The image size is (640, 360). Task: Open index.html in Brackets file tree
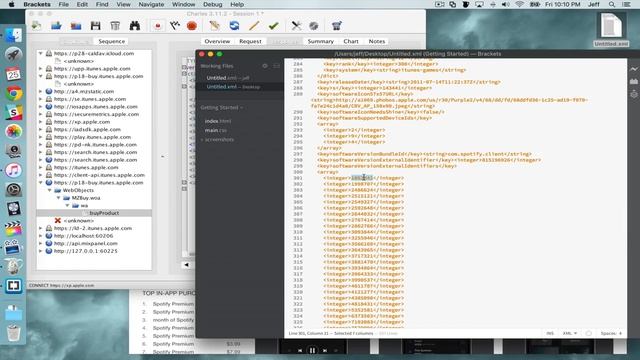coord(218,121)
